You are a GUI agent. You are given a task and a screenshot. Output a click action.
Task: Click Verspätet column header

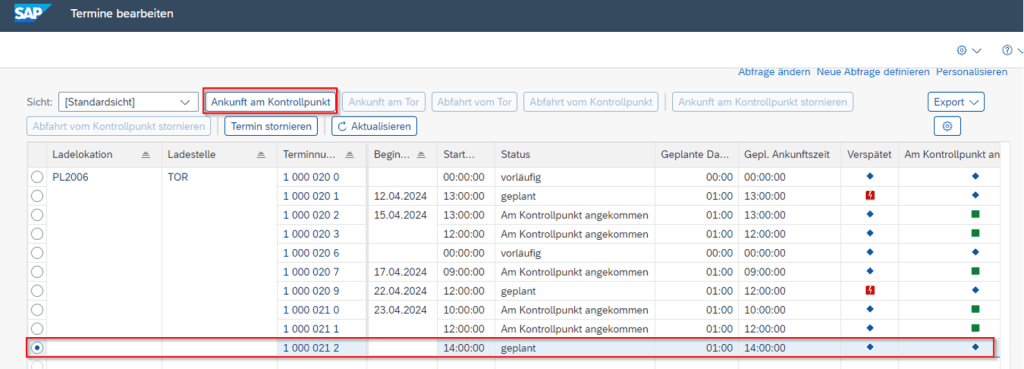point(869,155)
